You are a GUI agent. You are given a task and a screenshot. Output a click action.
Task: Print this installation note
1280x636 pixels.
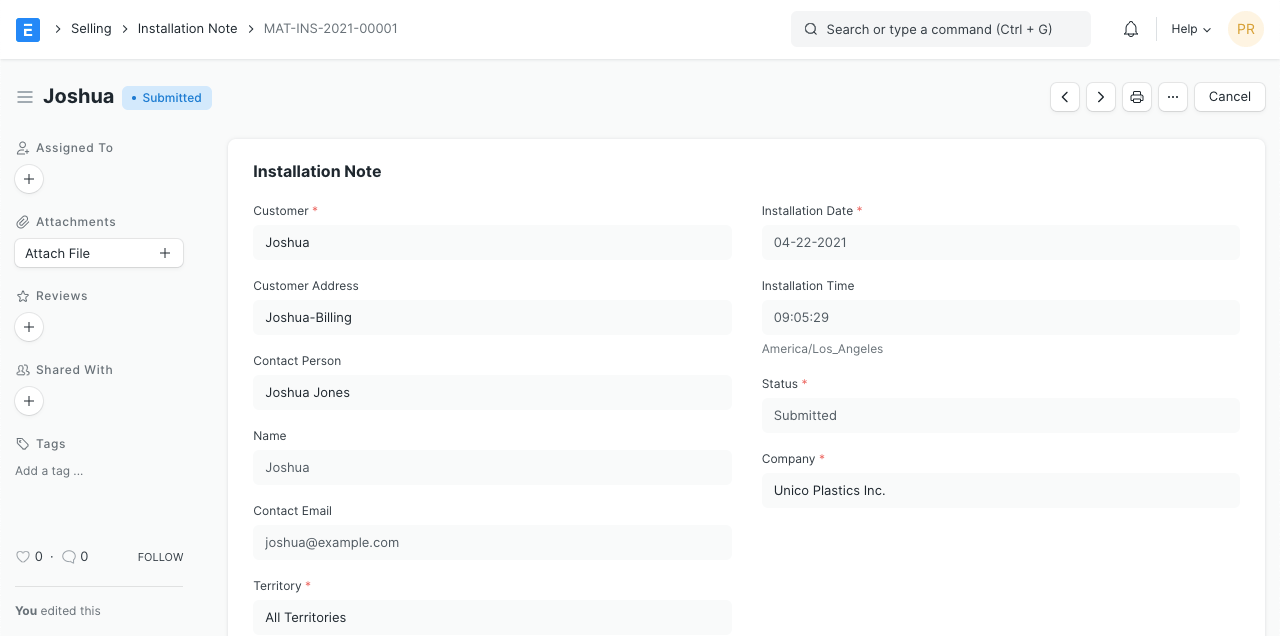(1137, 97)
